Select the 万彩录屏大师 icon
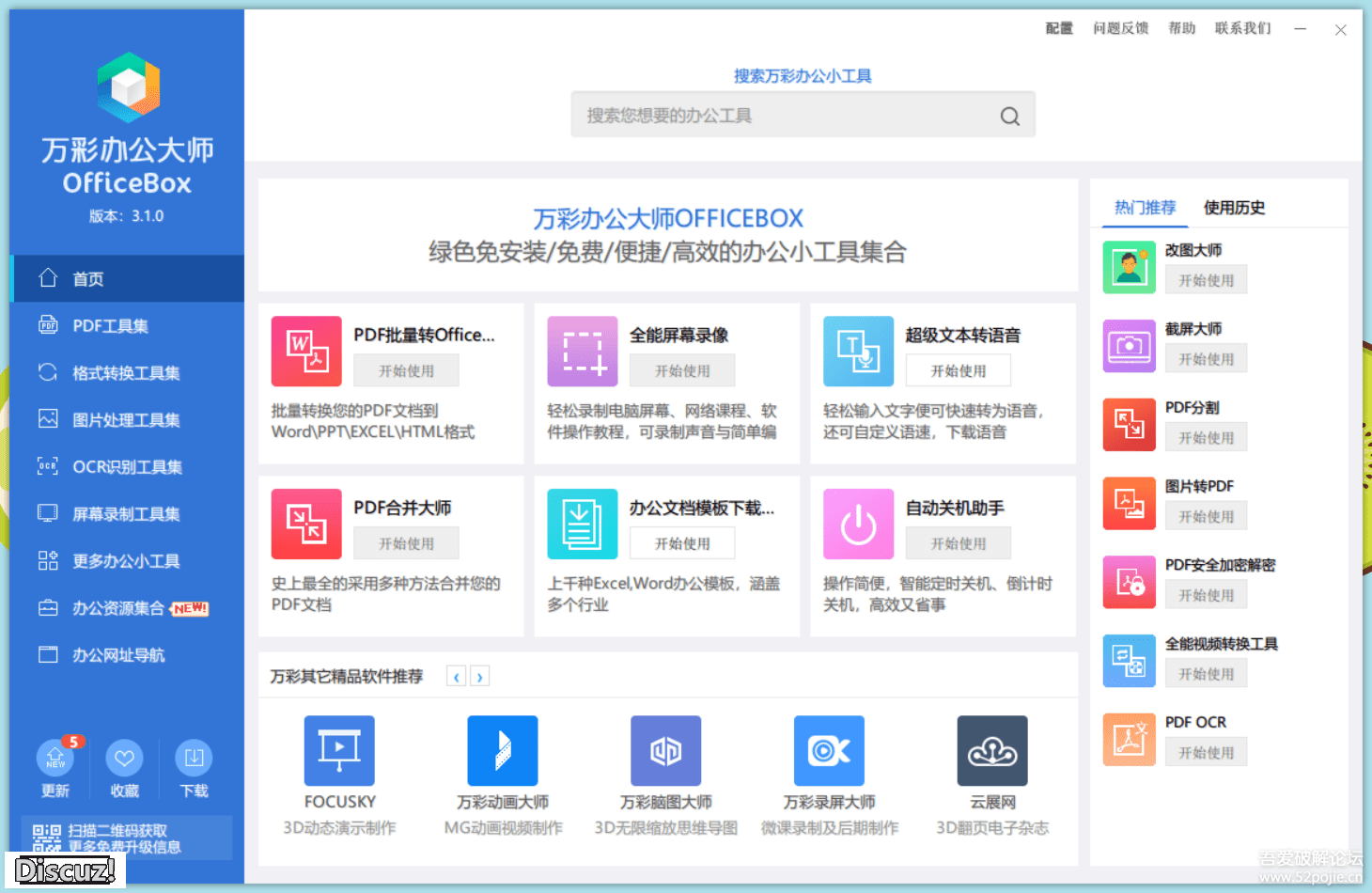The image size is (1372, 893). pyautogui.click(x=829, y=751)
